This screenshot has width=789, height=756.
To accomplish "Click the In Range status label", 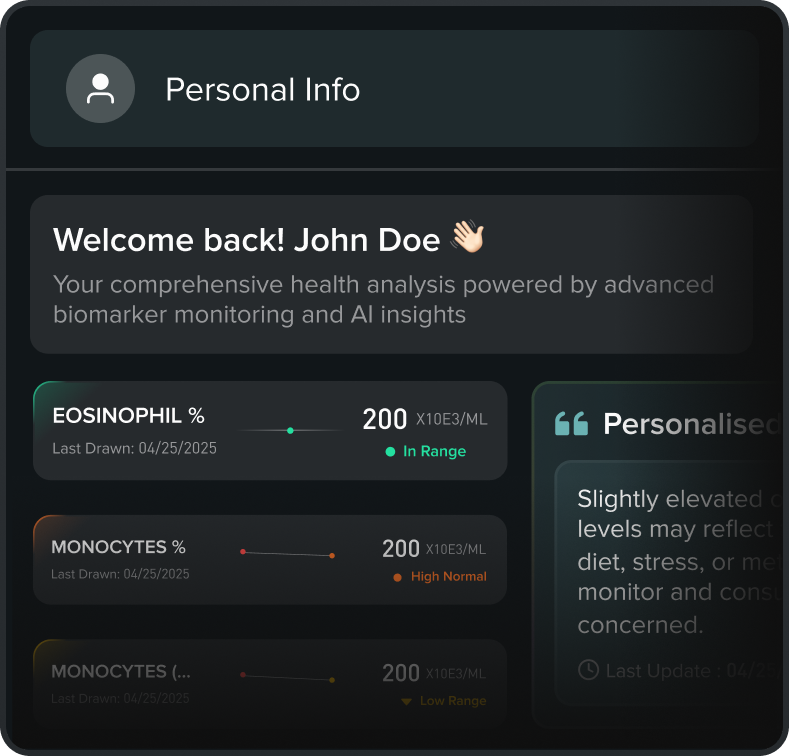I will pos(434,452).
